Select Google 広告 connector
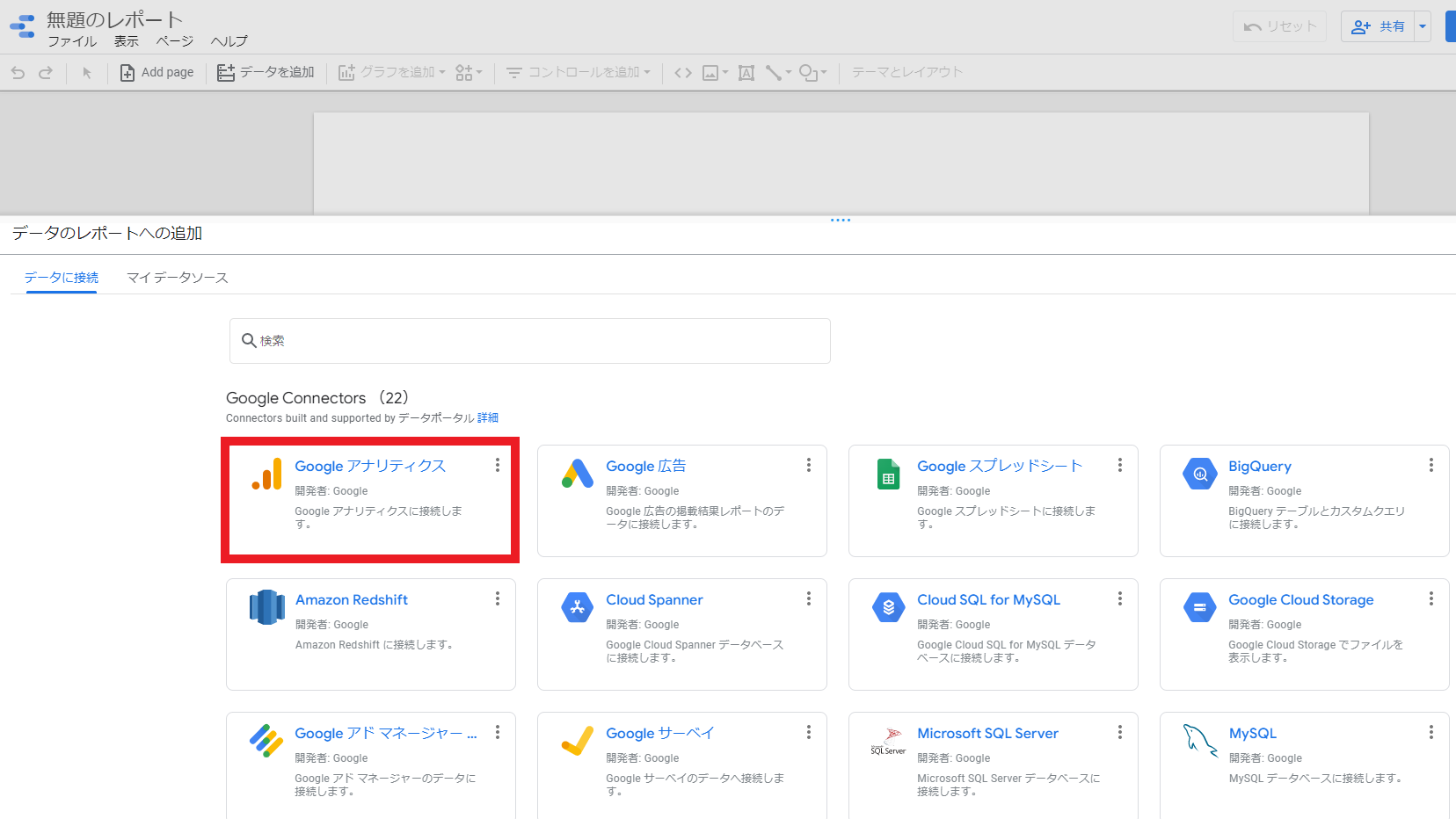This screenshot has height=819, width=1456. click(x=682, y=500)
